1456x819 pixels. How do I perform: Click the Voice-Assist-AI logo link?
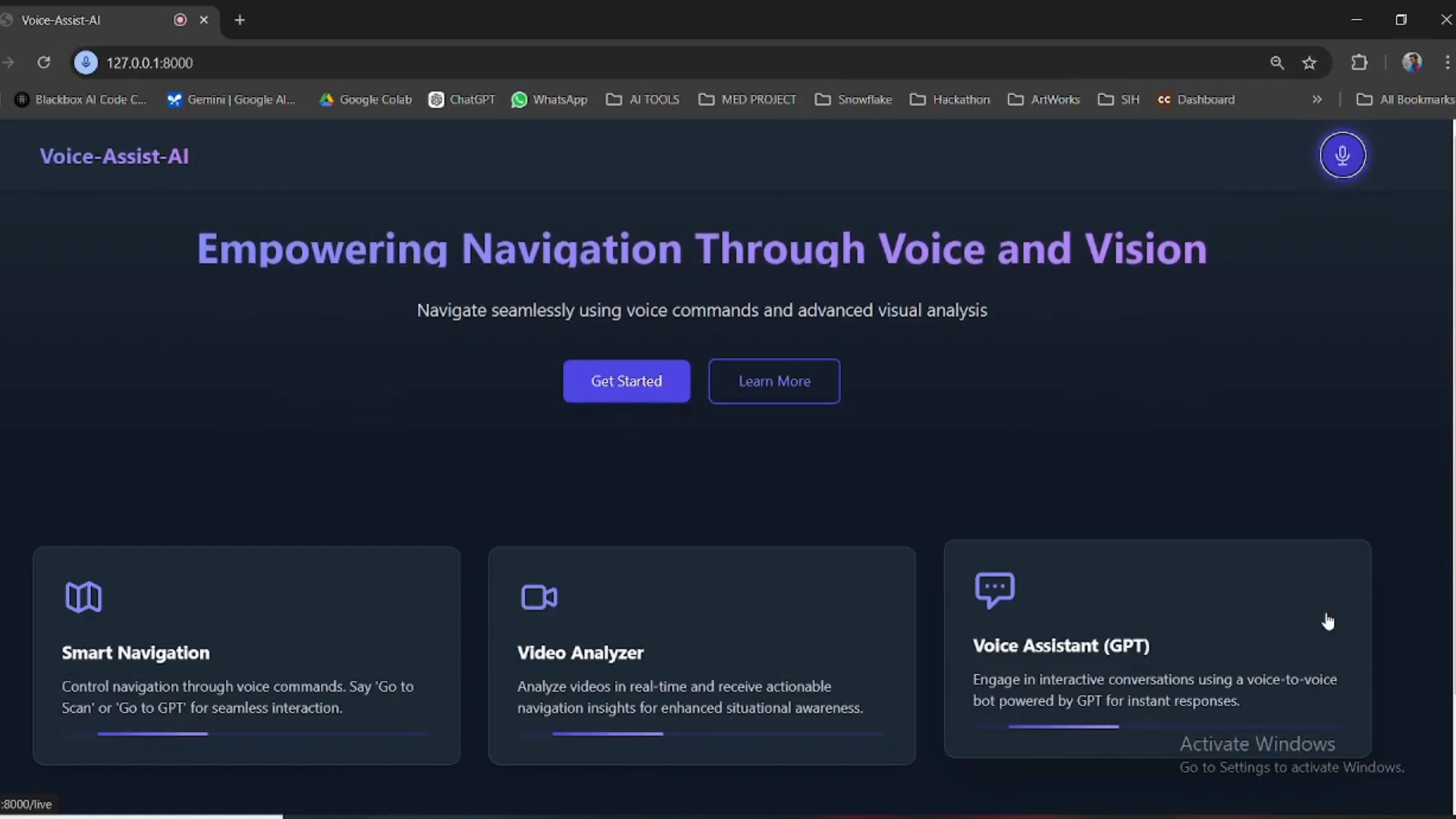115,156
